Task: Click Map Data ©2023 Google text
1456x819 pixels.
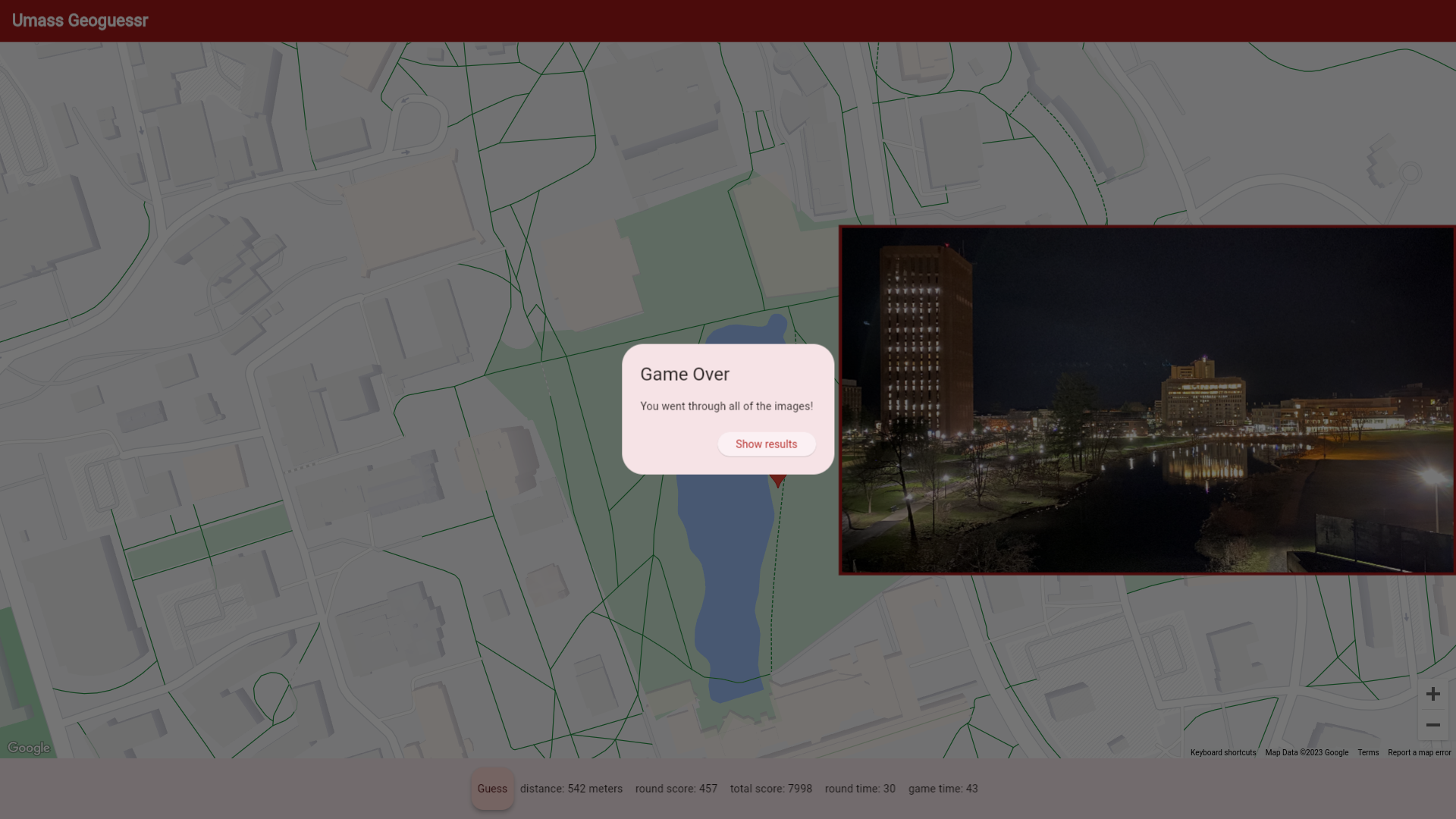Action: (1306, 752)
